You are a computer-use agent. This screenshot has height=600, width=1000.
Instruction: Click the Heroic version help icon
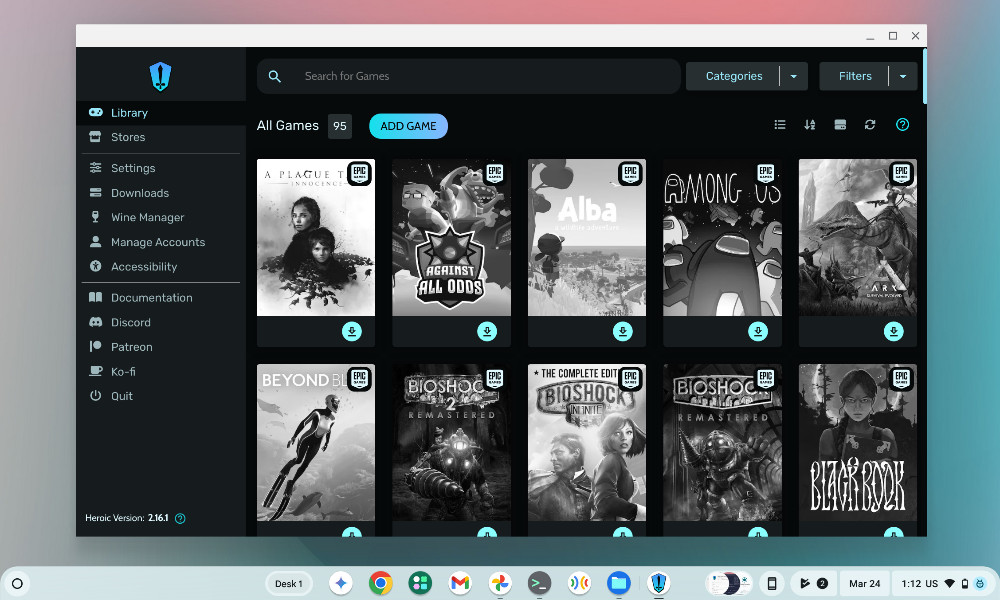point(180,518)
